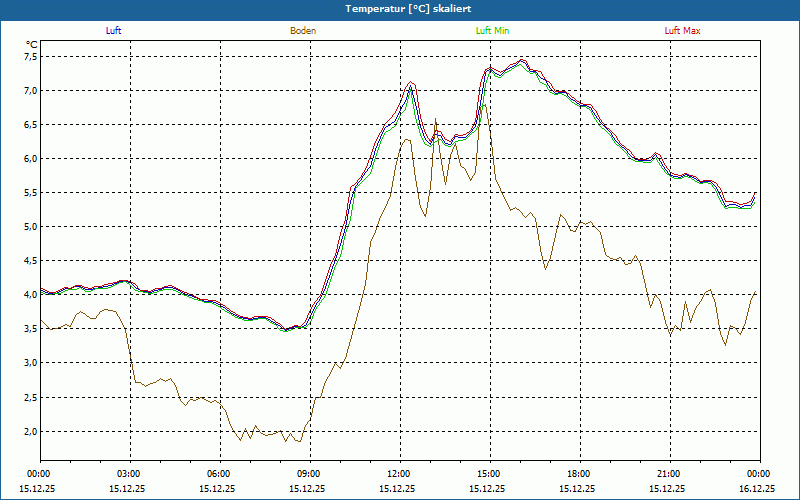Click the green Luft Min legend label

click(492, 31)
